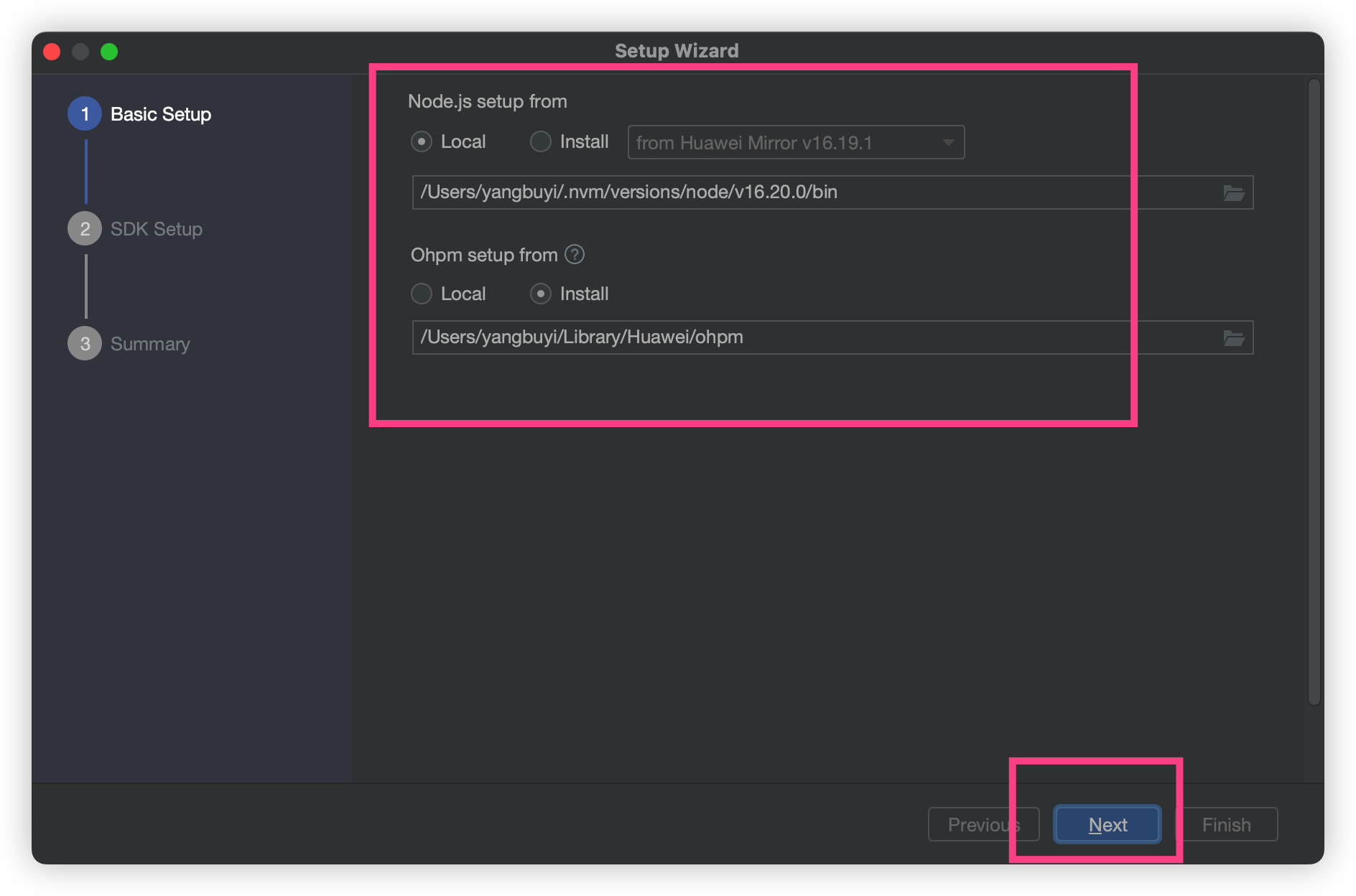Viewport: 1356px width, 896px height.
Task: Click the Finish button
Action: 1226,824
